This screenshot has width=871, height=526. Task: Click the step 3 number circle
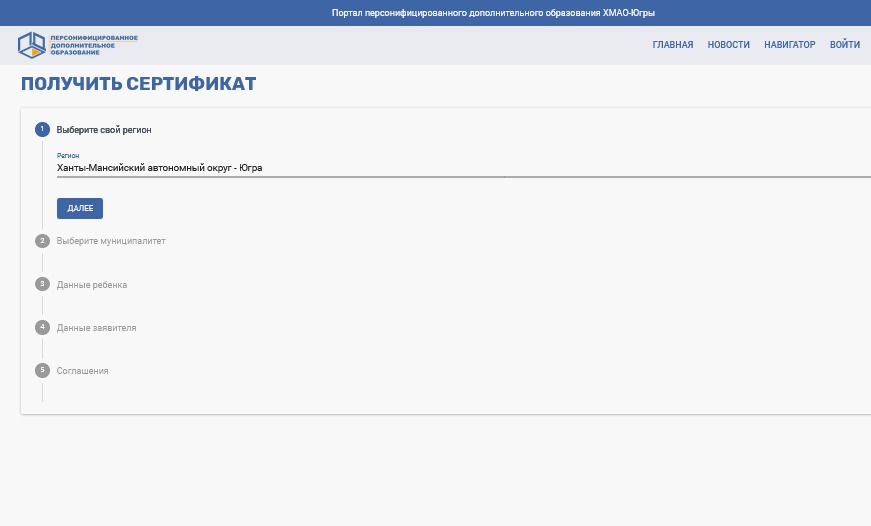[x=42, y=284]
